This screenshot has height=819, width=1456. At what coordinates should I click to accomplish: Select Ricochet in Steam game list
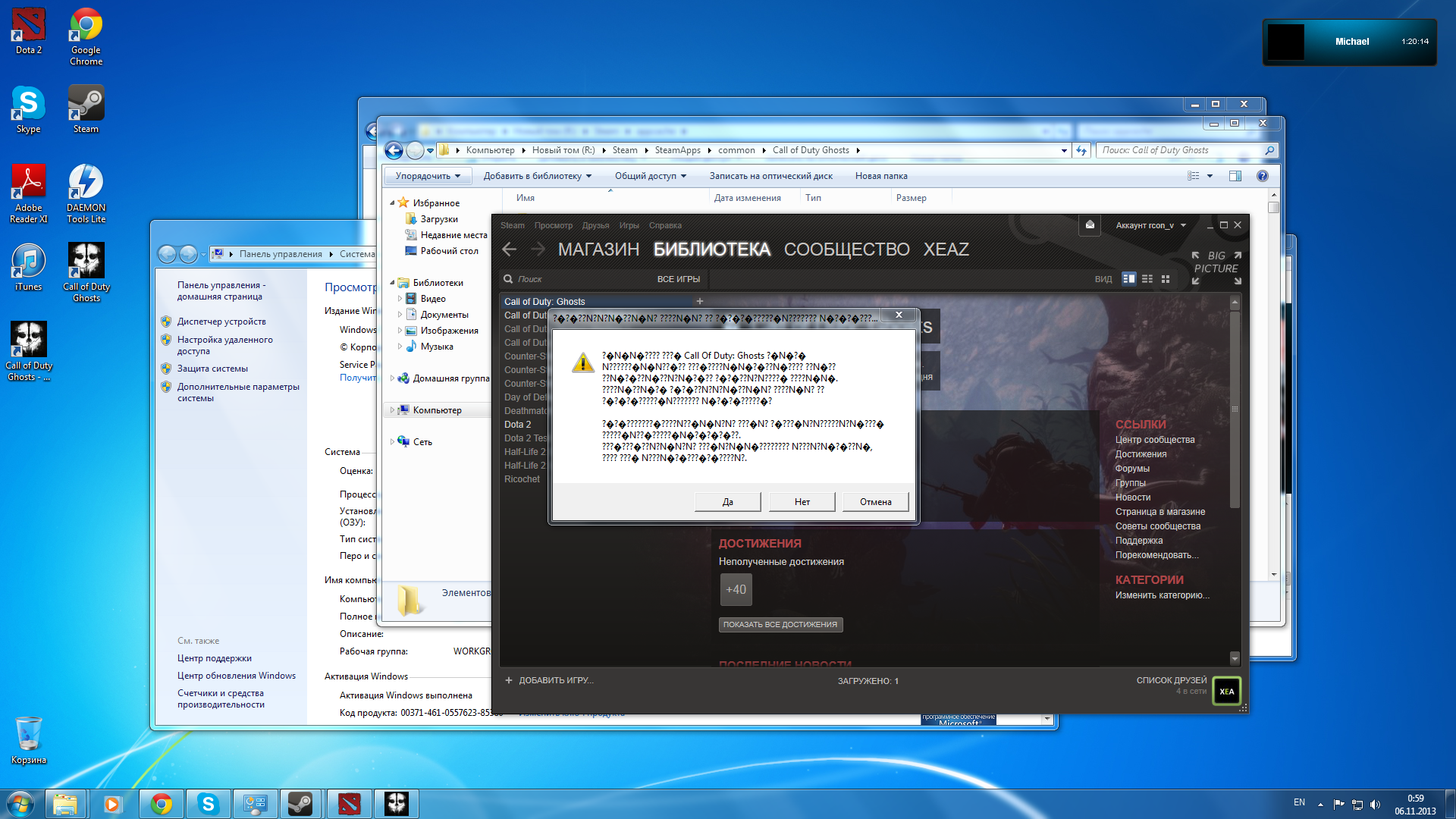pos(522,479)
